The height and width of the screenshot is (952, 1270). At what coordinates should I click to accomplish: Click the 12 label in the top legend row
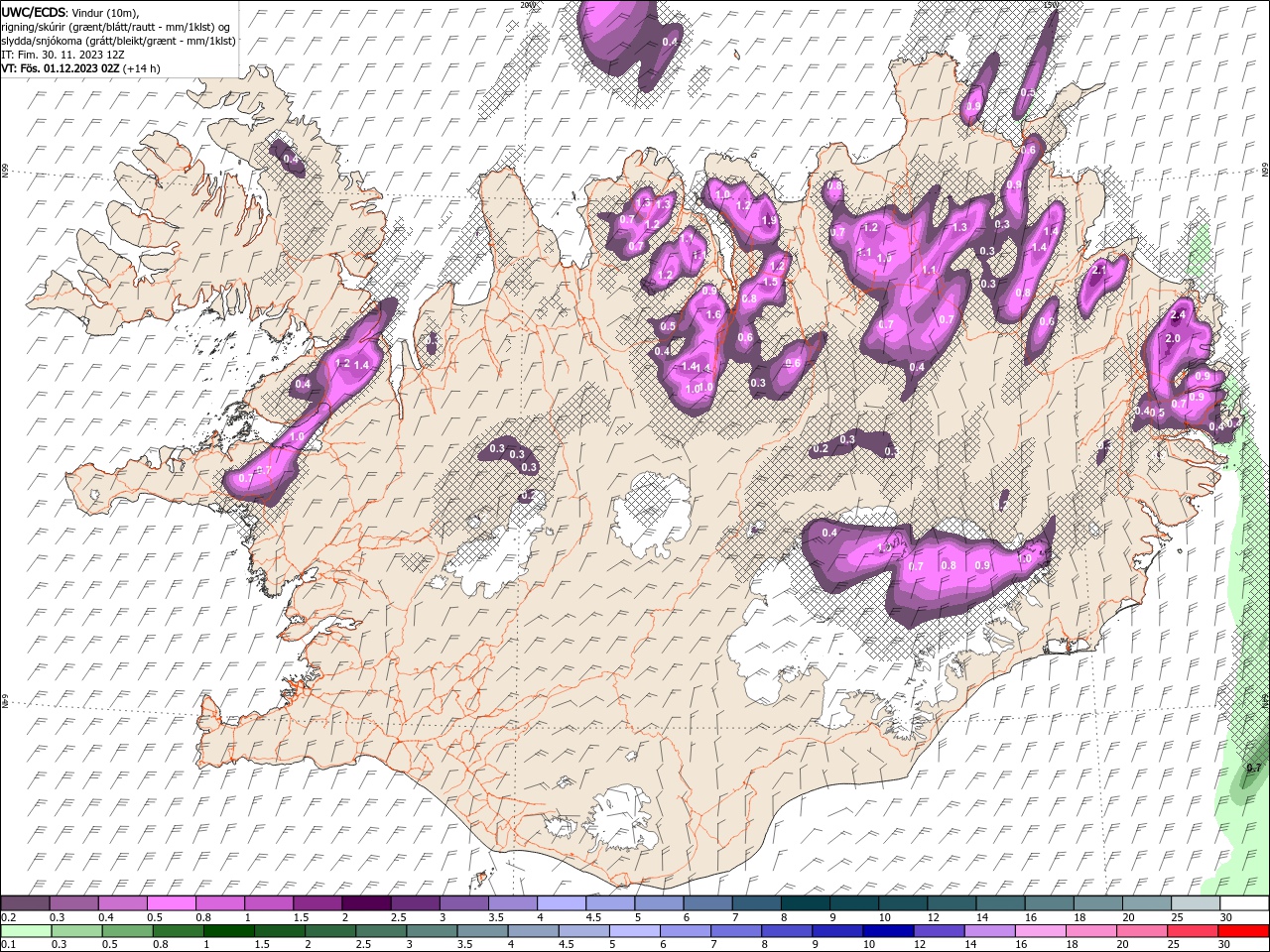933,917
